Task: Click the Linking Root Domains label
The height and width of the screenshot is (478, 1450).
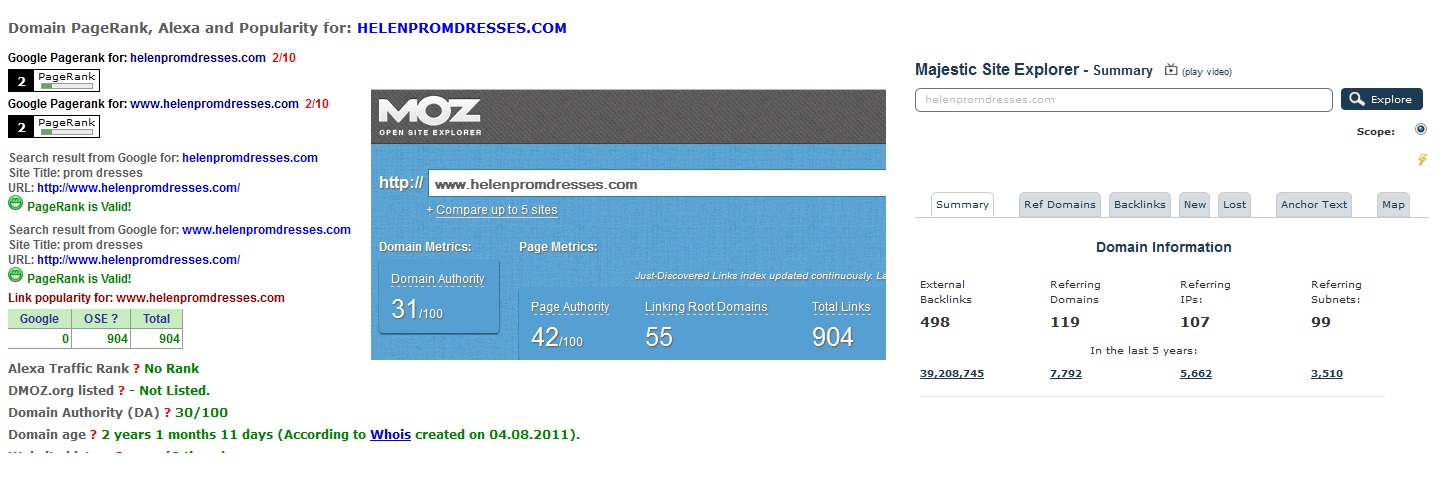Action: click(706, 307)
